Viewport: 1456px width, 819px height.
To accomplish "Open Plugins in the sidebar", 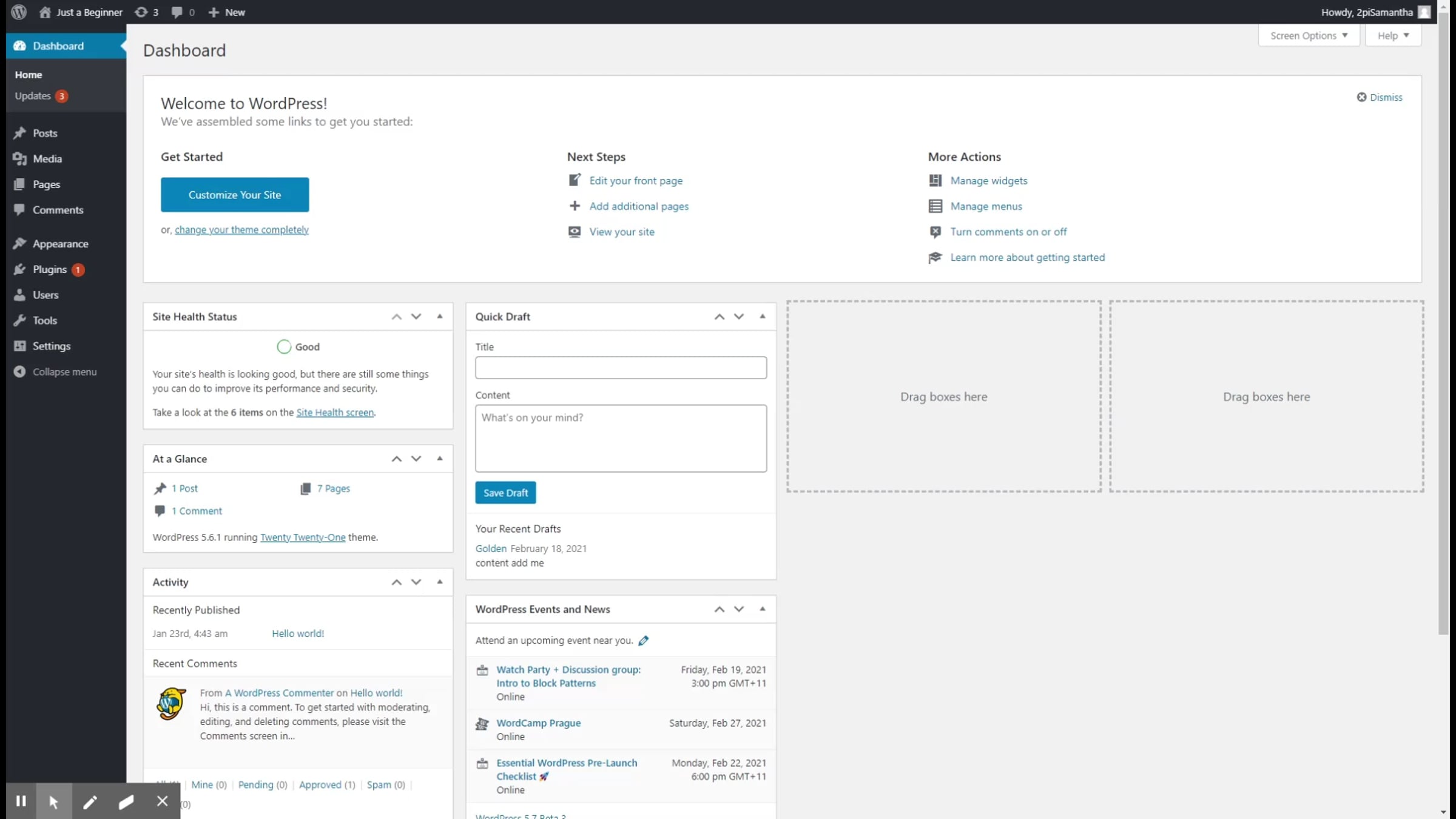I will point(50,269).
